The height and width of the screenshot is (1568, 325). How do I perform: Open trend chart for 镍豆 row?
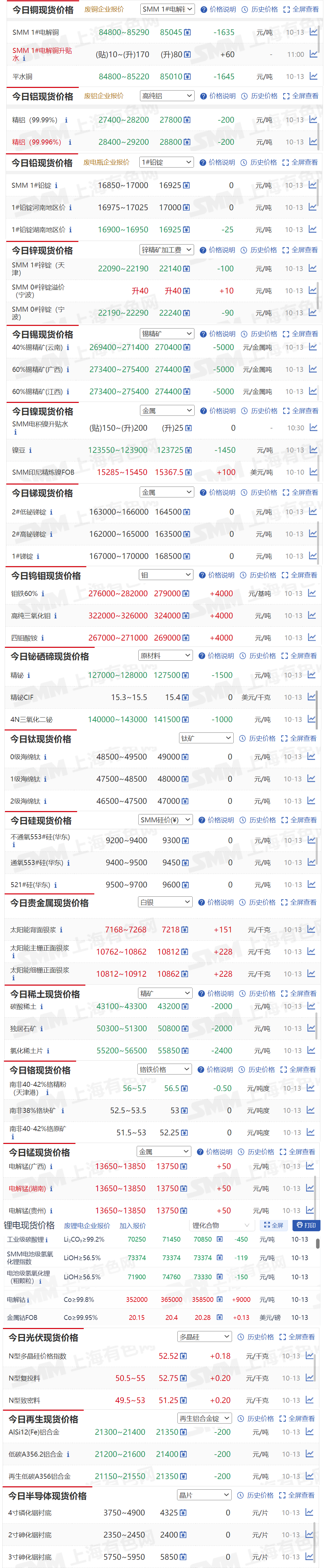[313, 450]
